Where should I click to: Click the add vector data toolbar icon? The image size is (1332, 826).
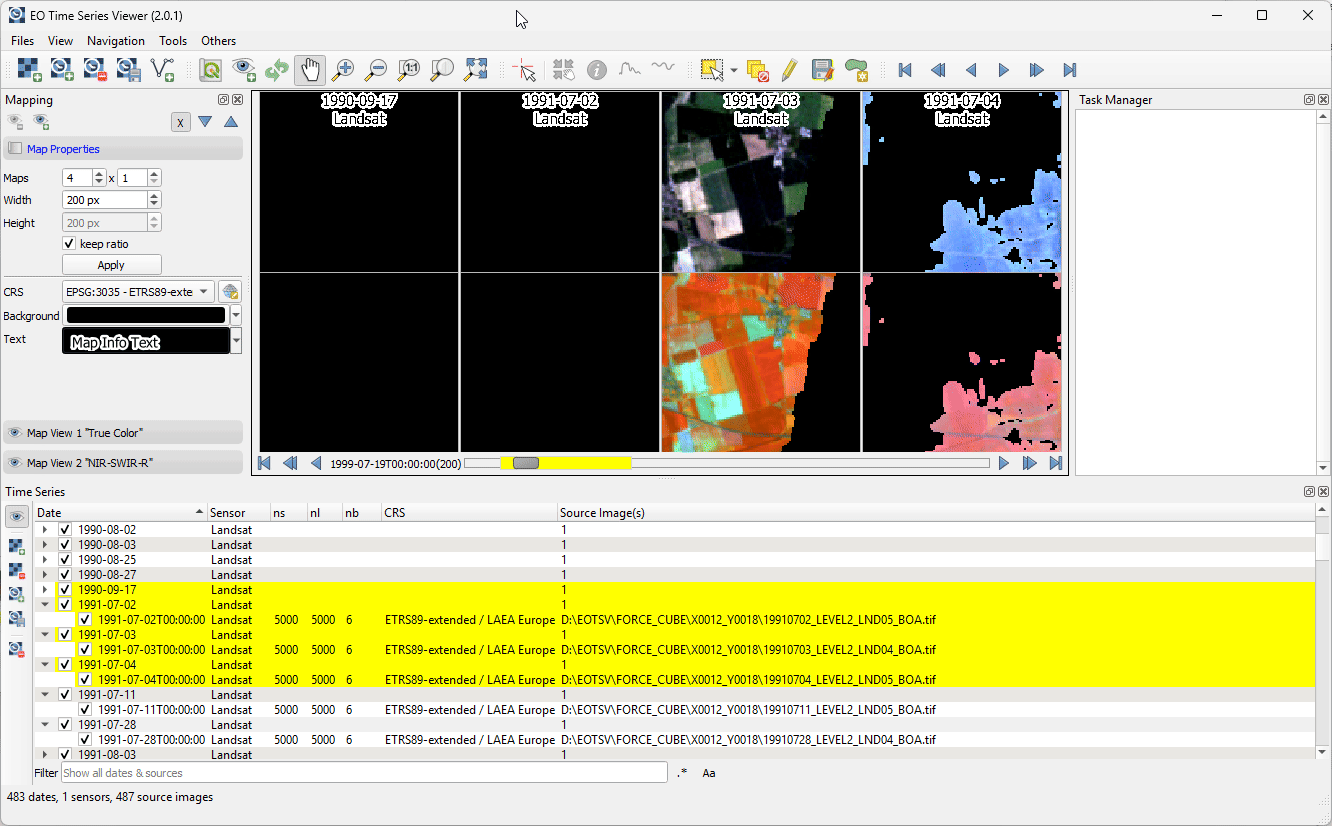point(162,69)
